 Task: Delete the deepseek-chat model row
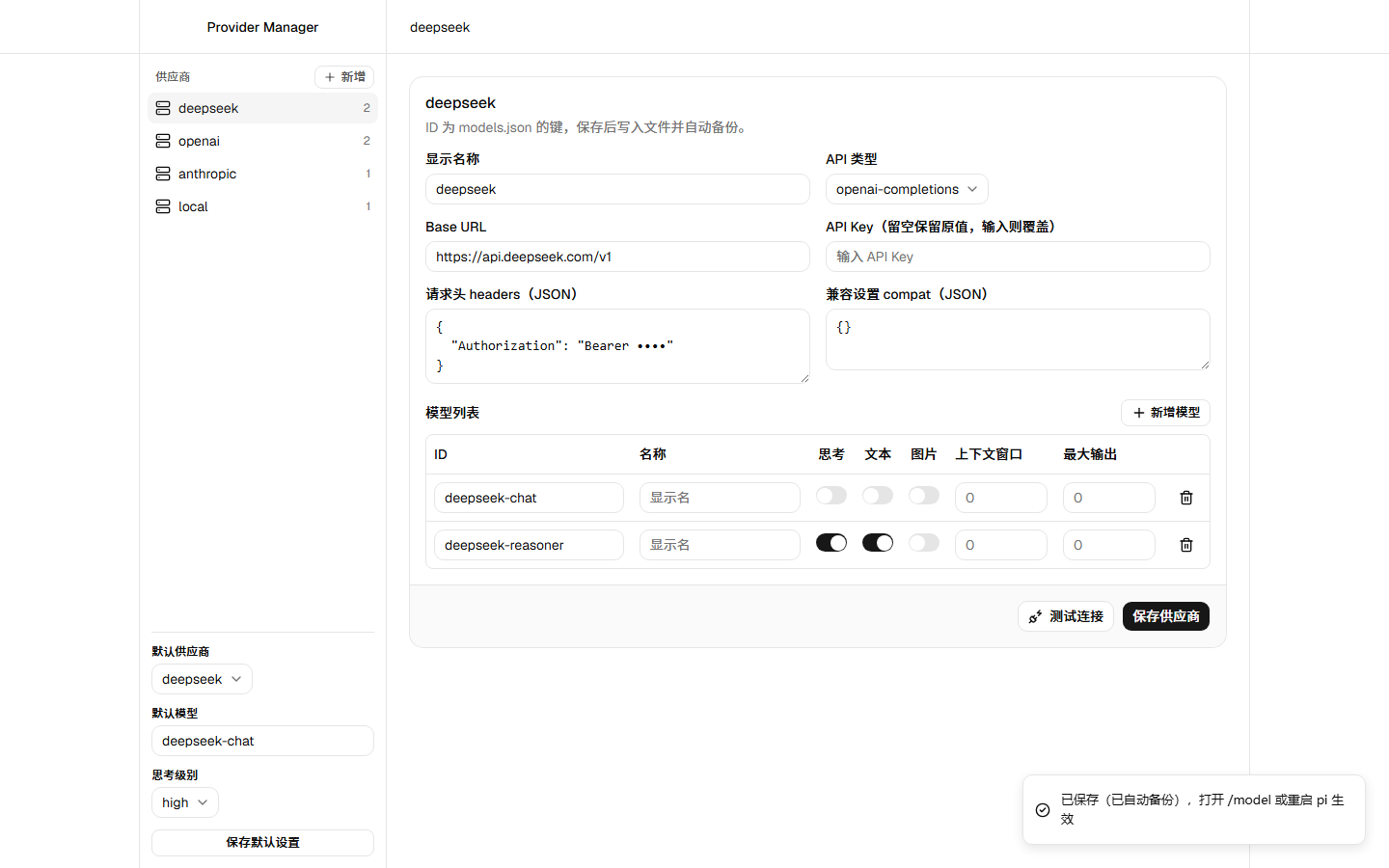coord(1186,498)
